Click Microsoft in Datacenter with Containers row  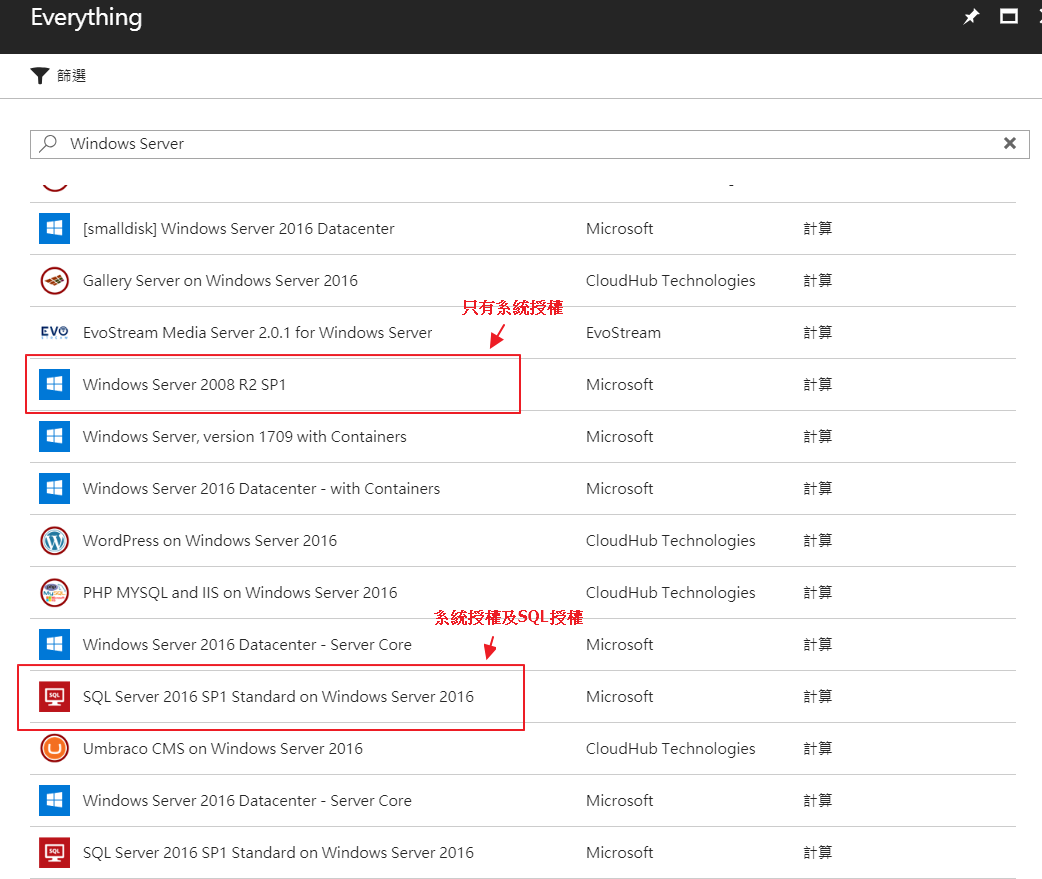tap(619, 488)
